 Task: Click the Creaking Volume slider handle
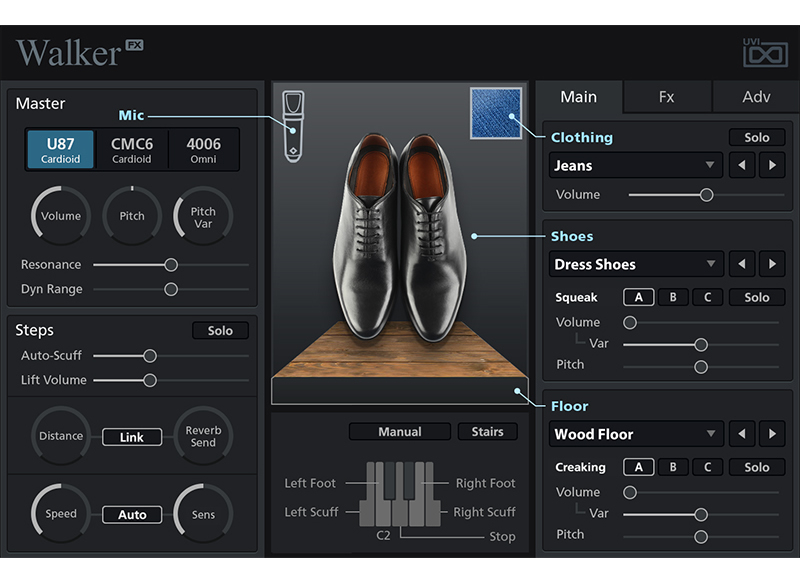[x=630, y=492]
